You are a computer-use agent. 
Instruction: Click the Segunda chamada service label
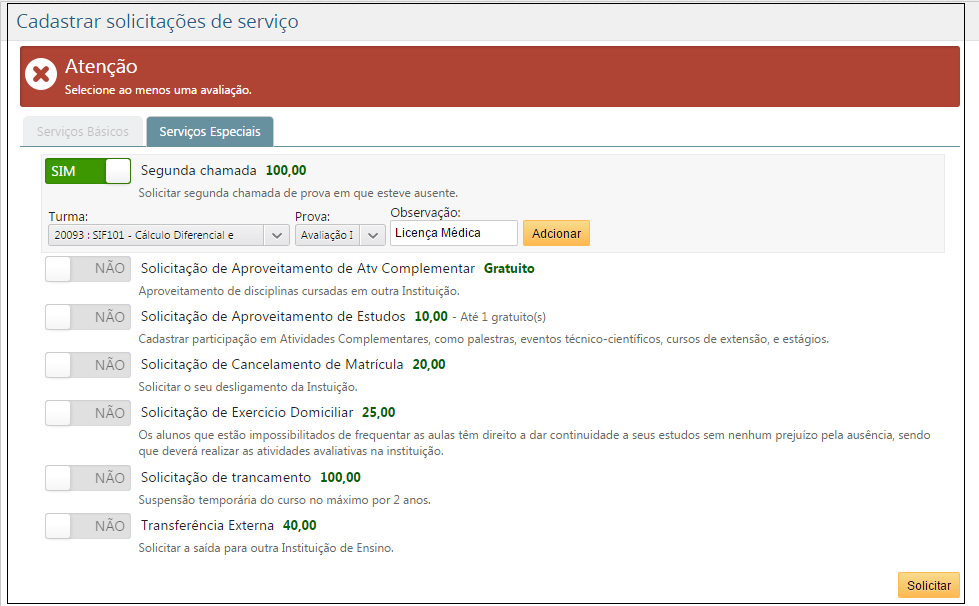click(x=199, y=170)
